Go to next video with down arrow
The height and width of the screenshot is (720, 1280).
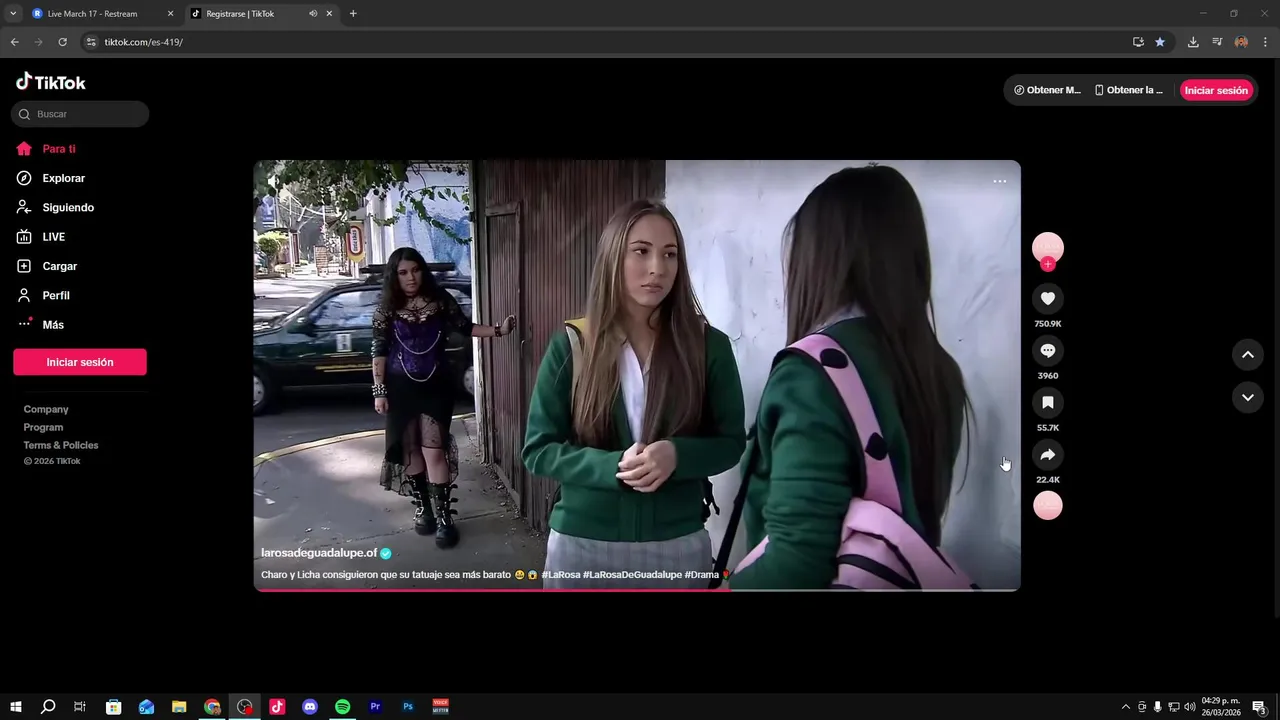1248,397
